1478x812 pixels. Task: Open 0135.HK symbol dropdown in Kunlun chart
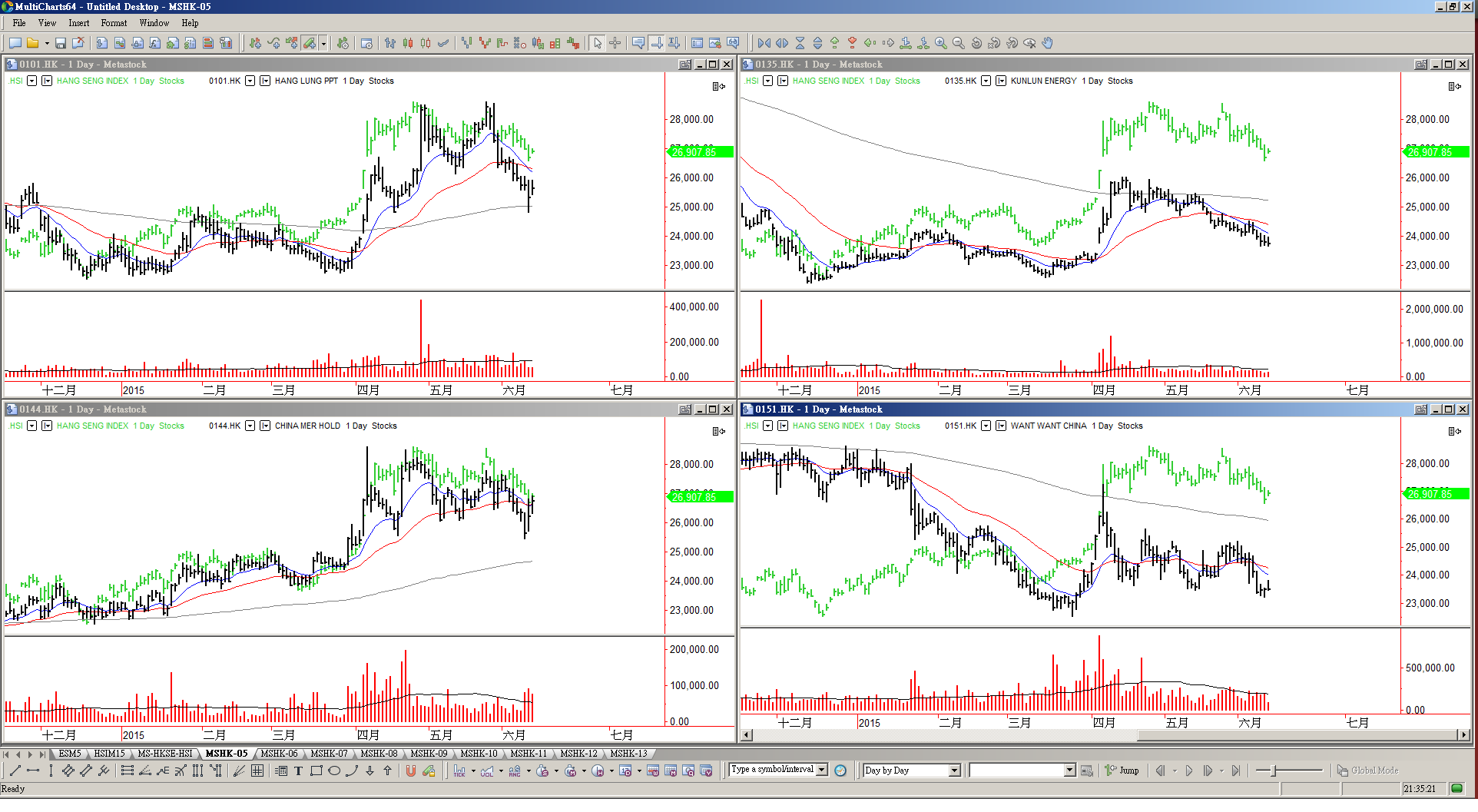pos(986,81)
